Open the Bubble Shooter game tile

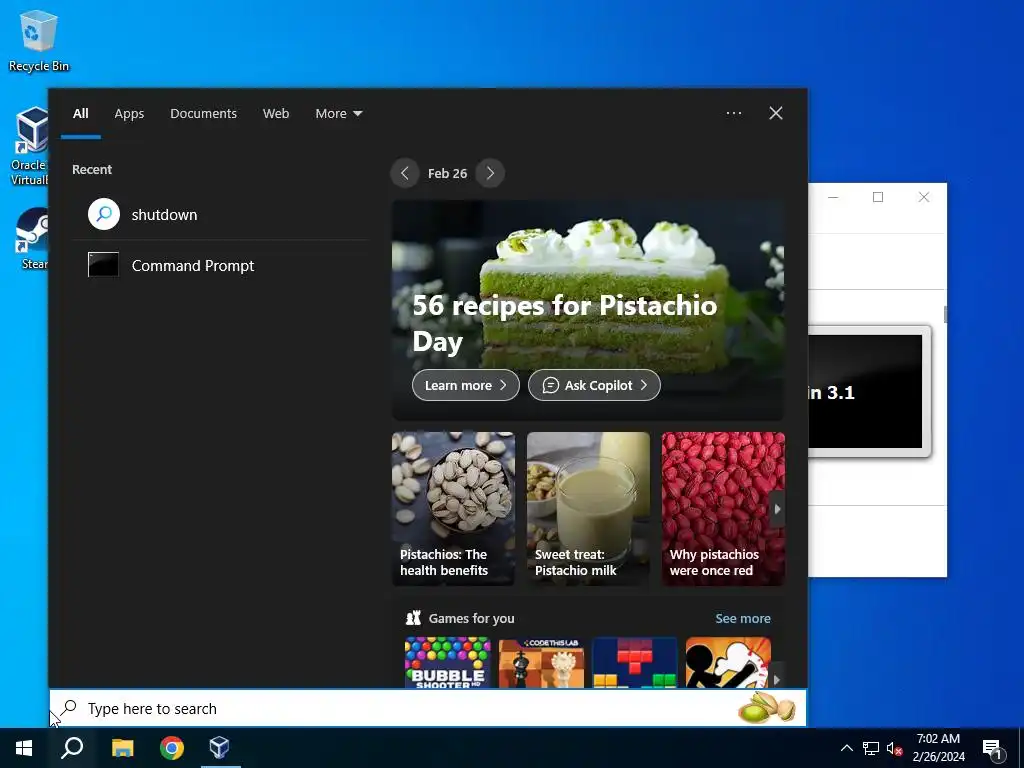click(447, 663)
